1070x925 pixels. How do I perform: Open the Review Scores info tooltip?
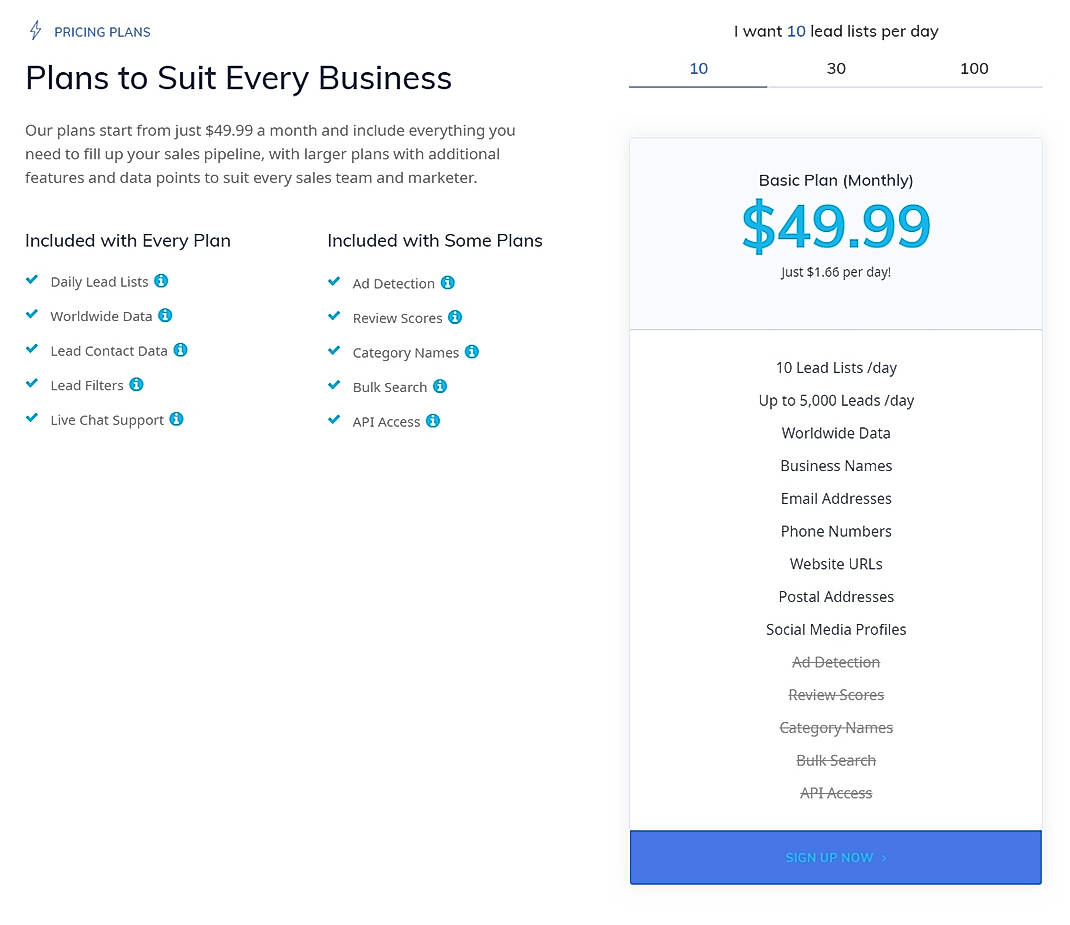click(455, 318)
